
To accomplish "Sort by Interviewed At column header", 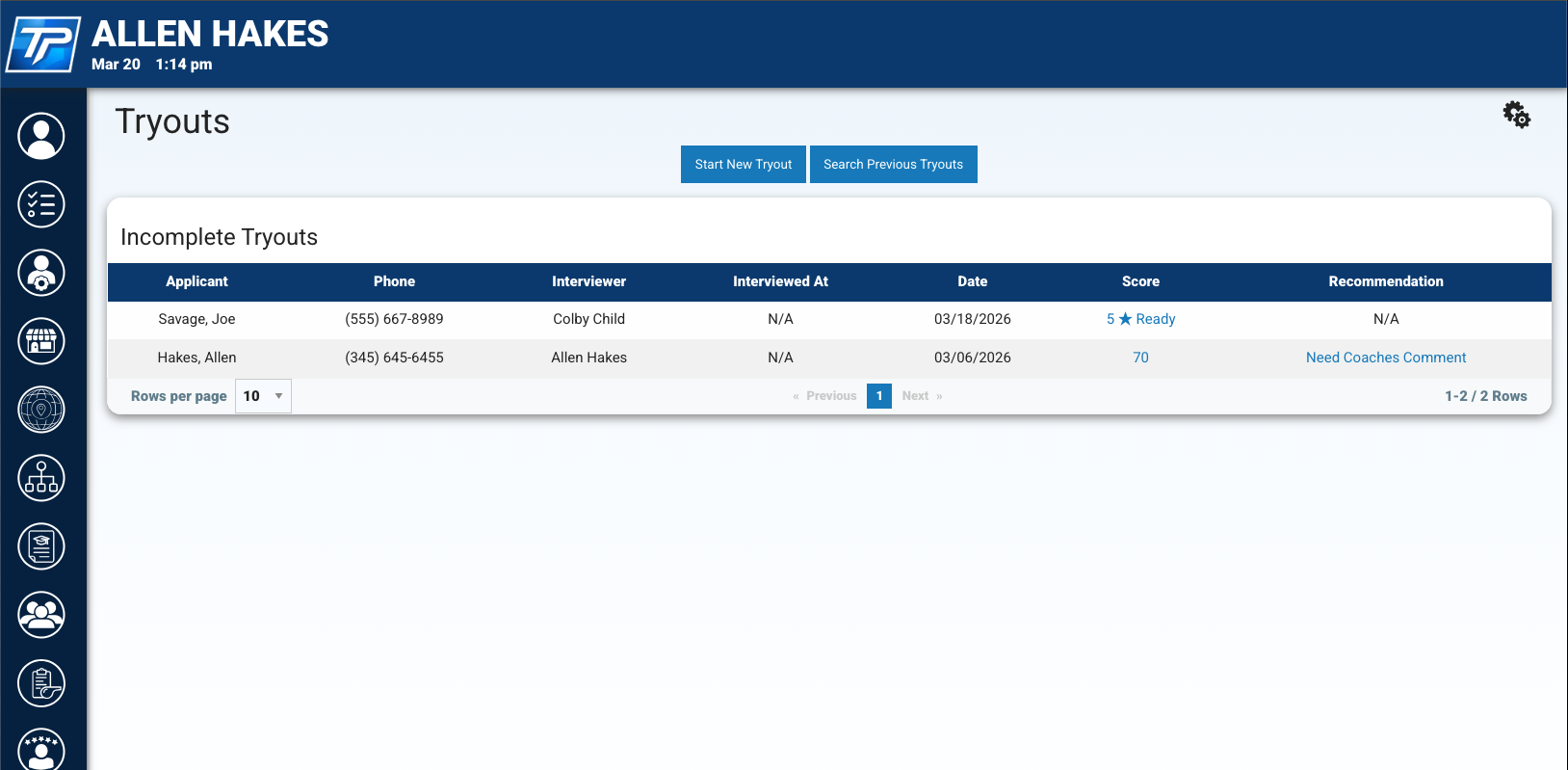I will tap(780, 281).
